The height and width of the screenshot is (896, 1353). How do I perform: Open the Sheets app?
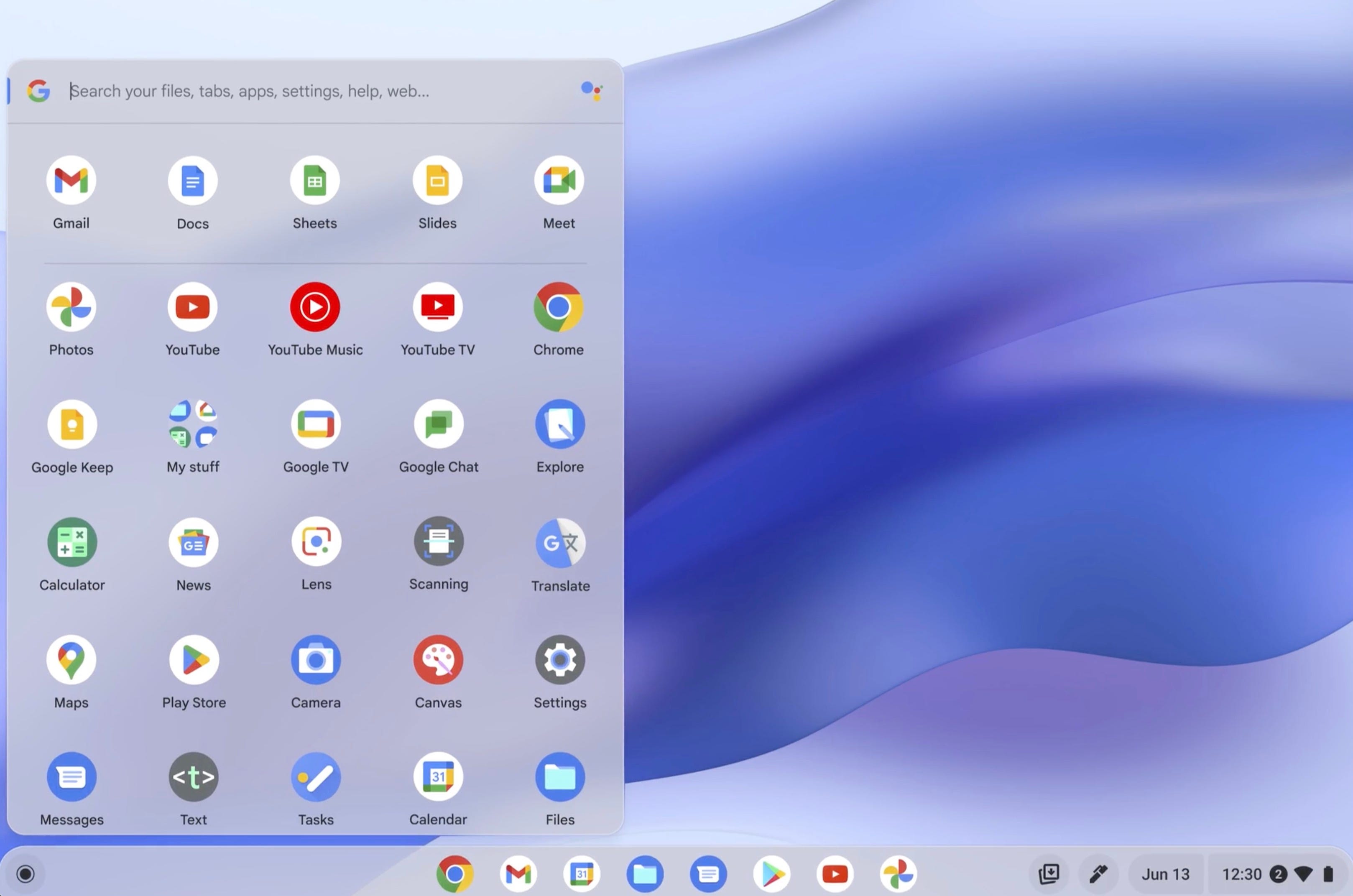pos(315,181)
